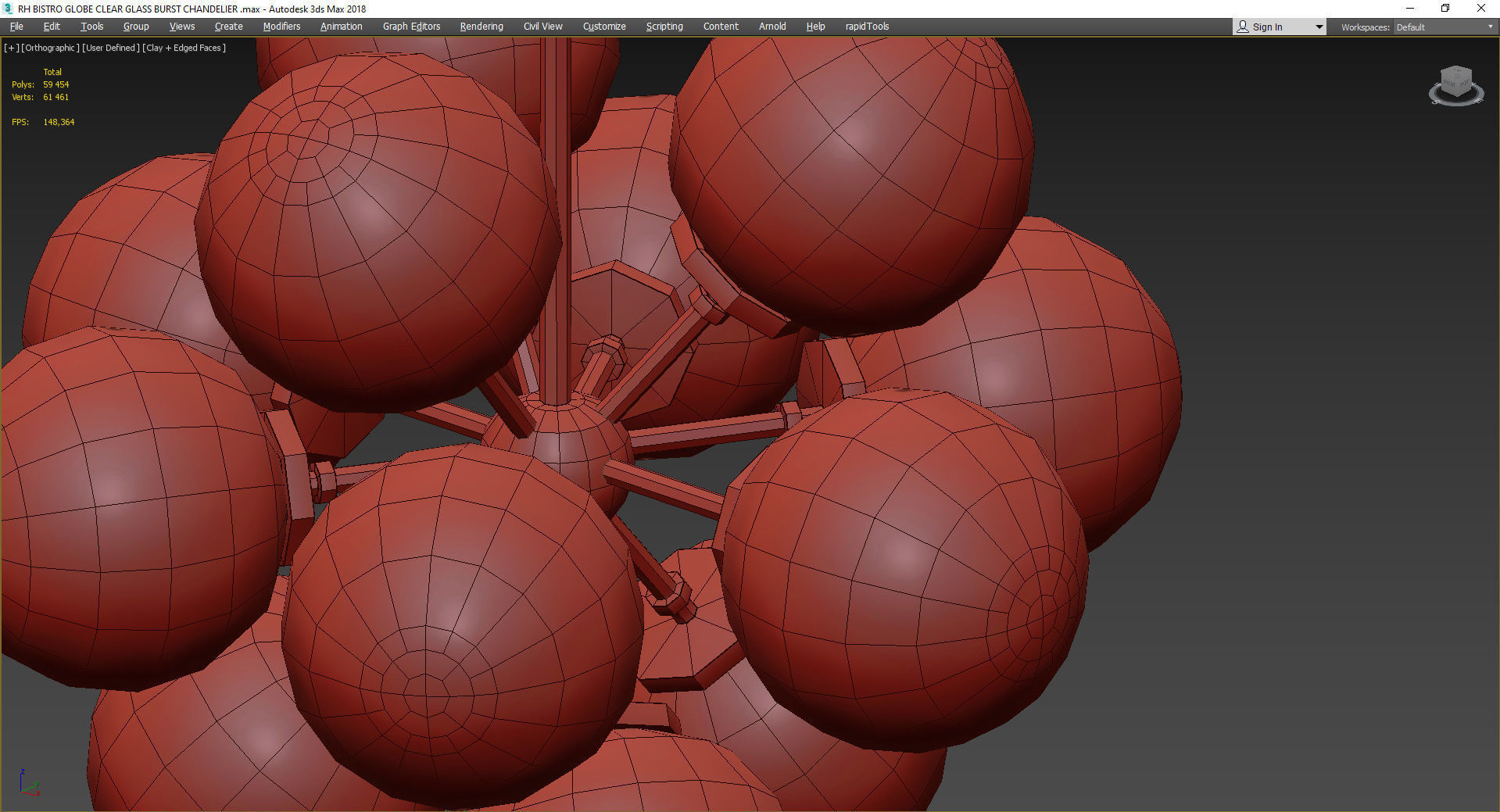The height and width of the screenshot is (812, 1500).
Task: Open the Help menu
Action: (815, 27)
